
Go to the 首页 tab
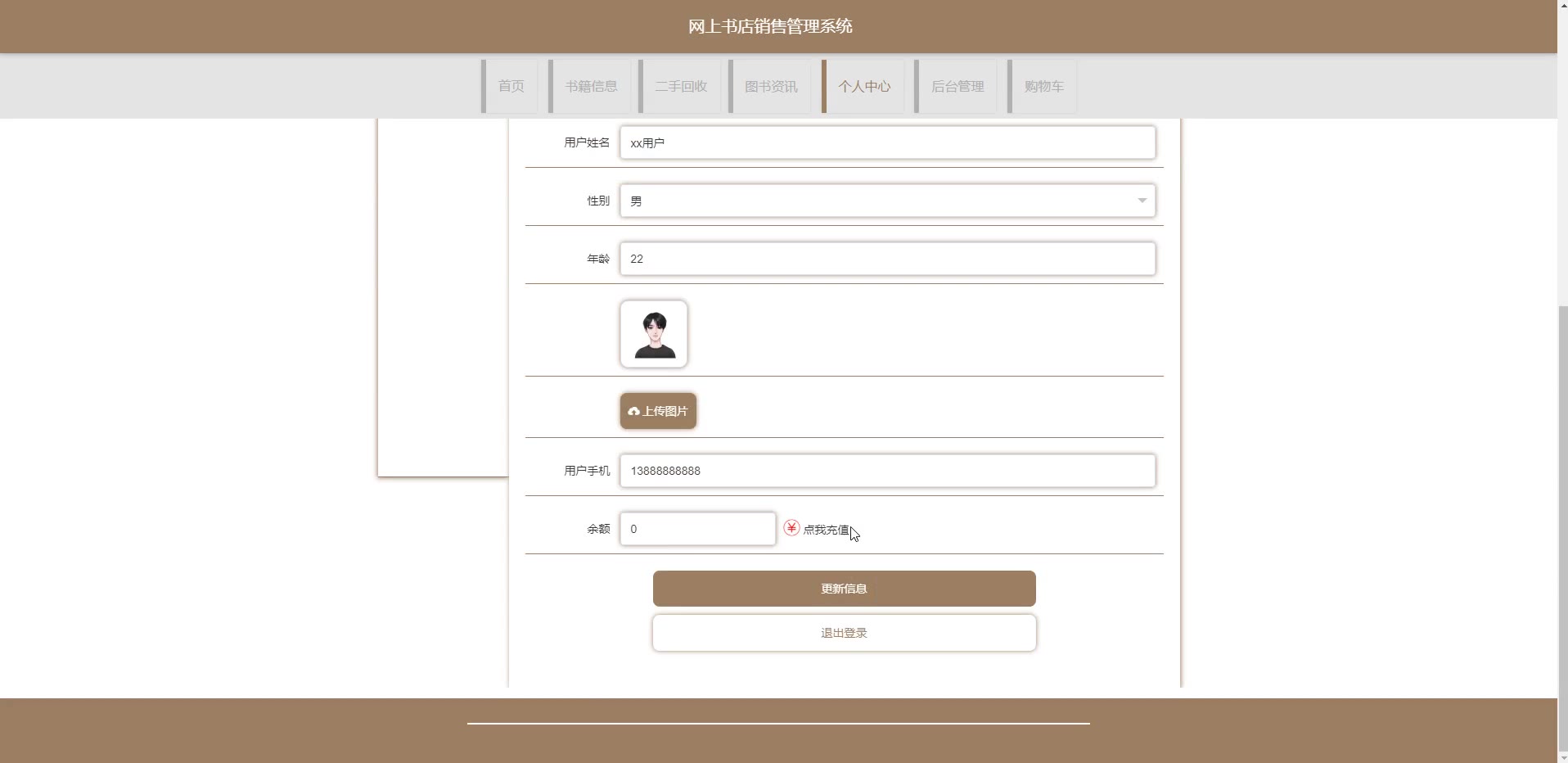pos(511,86)
